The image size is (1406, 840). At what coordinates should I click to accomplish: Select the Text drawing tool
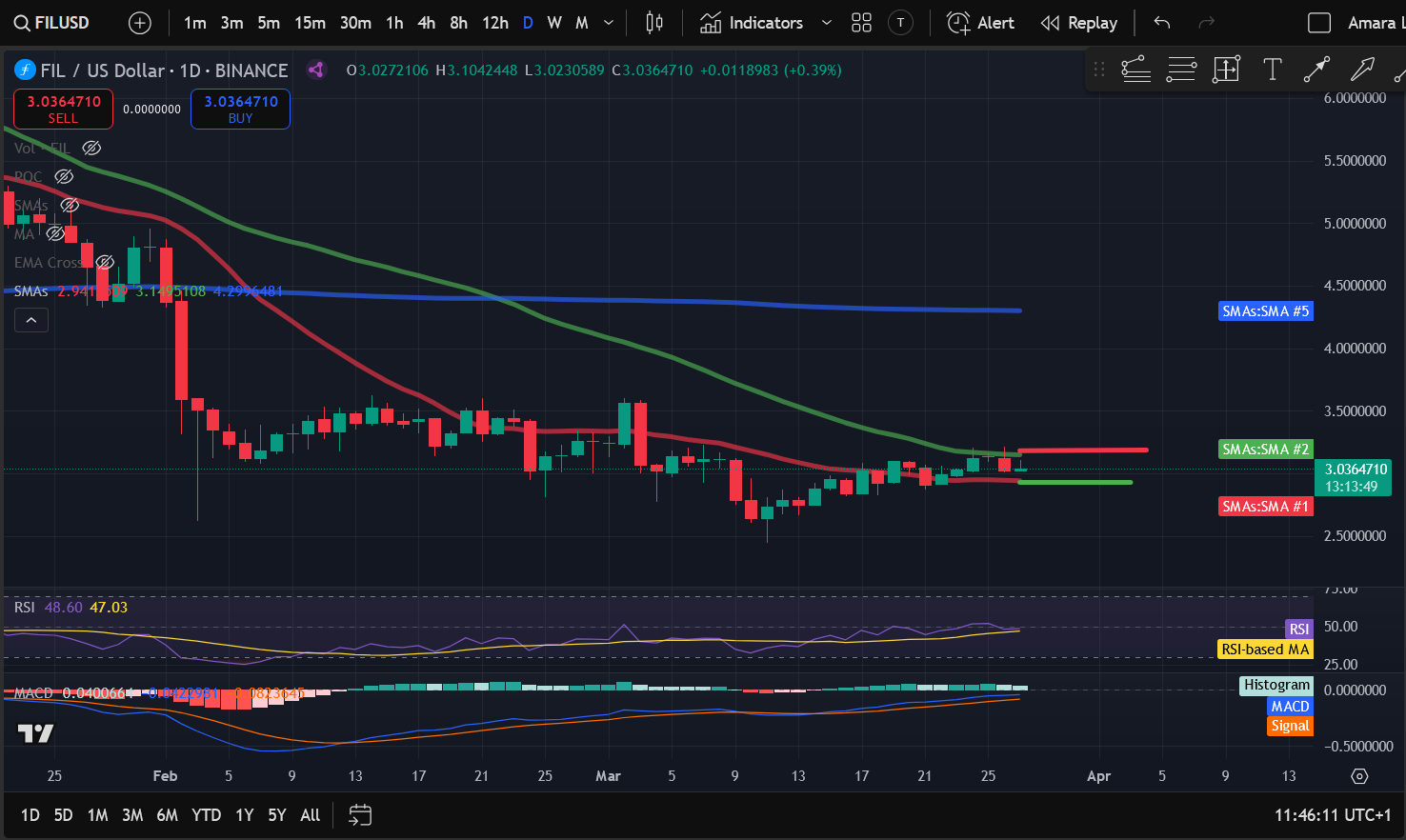click(x=1272, y=69)
